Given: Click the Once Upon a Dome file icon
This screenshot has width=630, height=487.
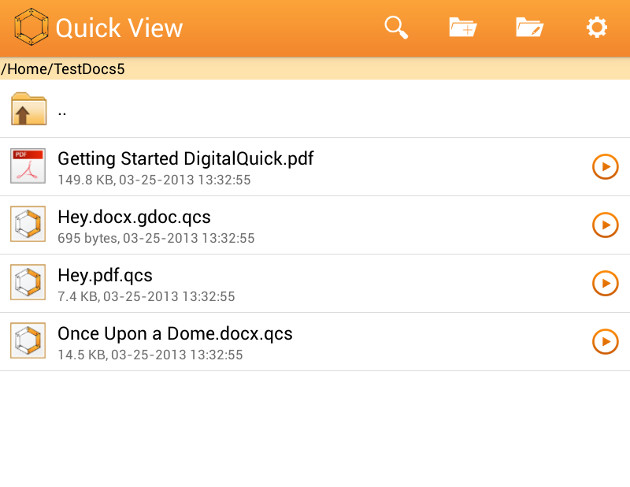Looking at the screenshot, I should tap(28, 341).
